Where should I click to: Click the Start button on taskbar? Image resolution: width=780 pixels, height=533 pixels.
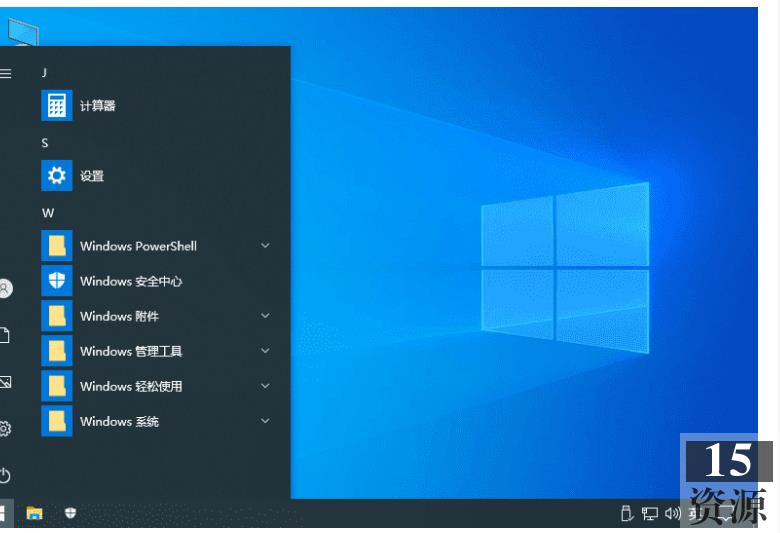click(x=4, y=513)
